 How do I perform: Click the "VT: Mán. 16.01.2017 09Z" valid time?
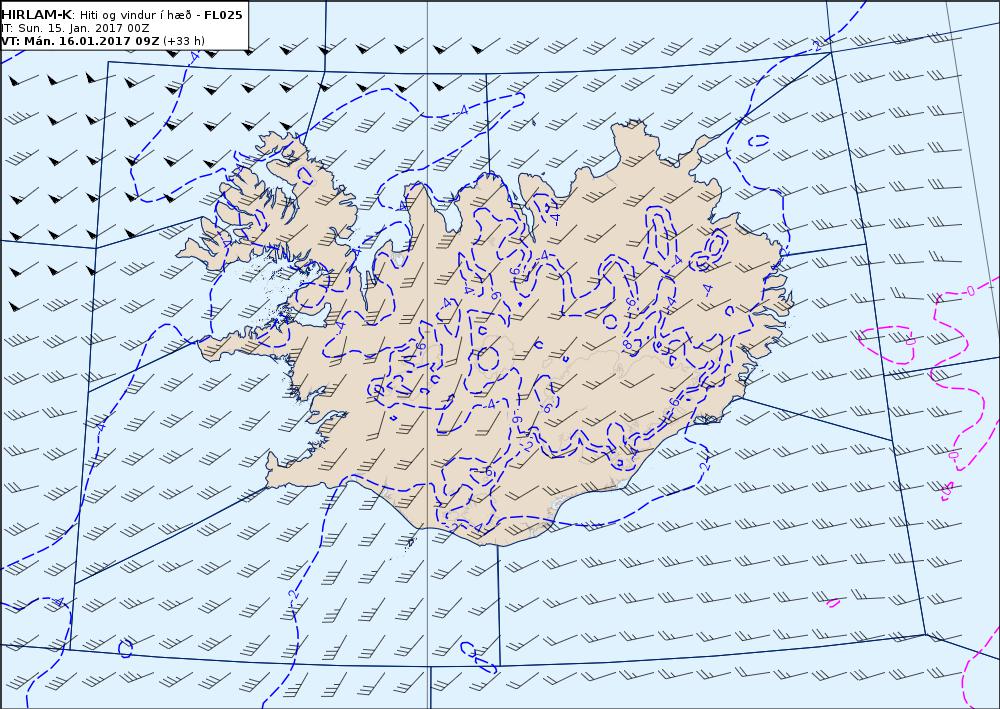(80, 41)
